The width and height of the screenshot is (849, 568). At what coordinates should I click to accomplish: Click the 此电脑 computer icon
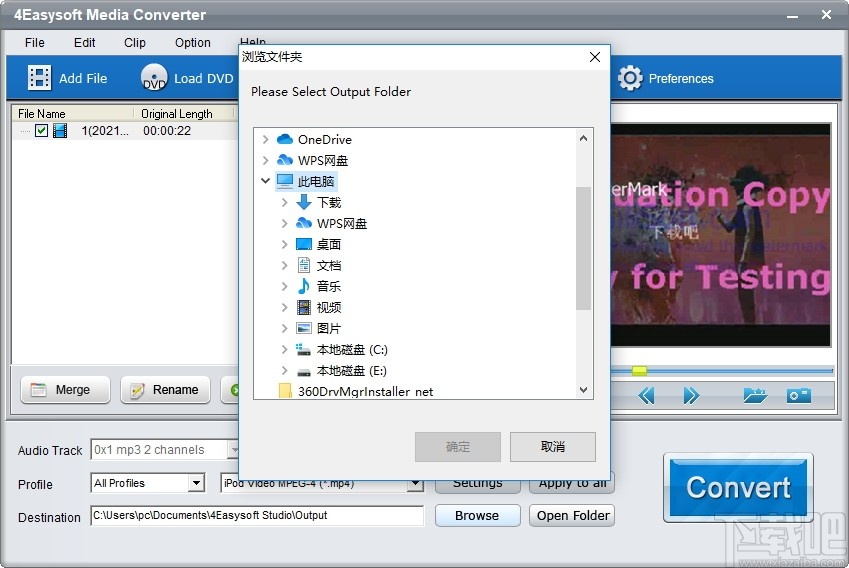coord(285,181)
